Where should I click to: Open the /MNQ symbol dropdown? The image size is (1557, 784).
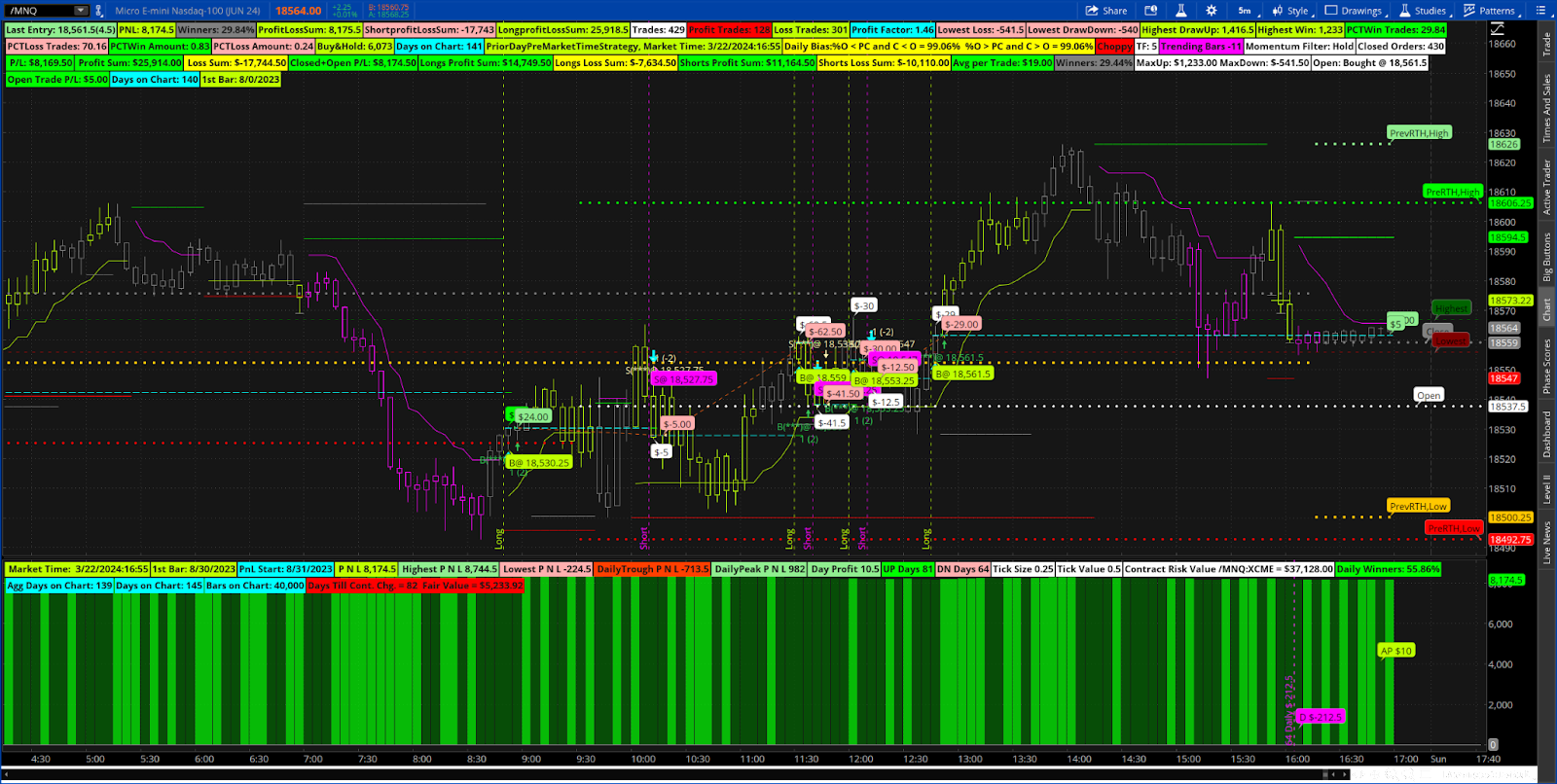point(81,11)
